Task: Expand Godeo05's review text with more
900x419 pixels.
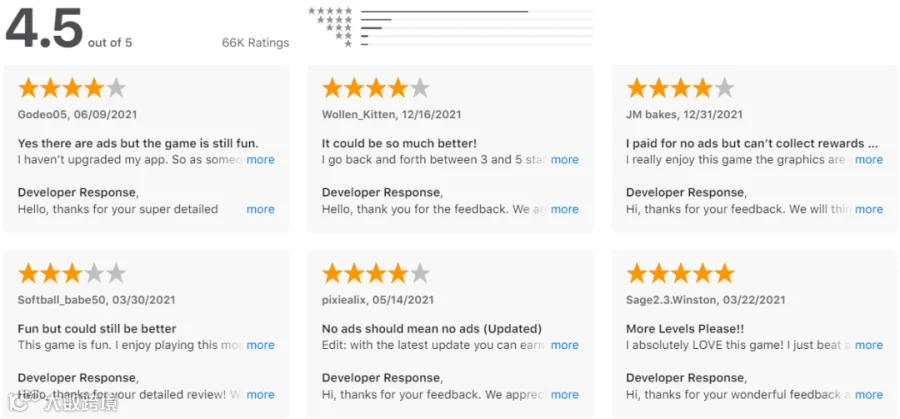Action: [261, 160]
